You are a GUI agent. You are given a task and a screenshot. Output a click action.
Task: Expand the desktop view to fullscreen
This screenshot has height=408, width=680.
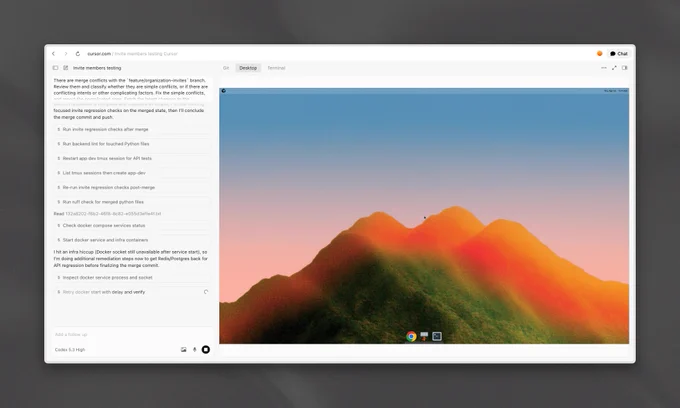point(614,68)
